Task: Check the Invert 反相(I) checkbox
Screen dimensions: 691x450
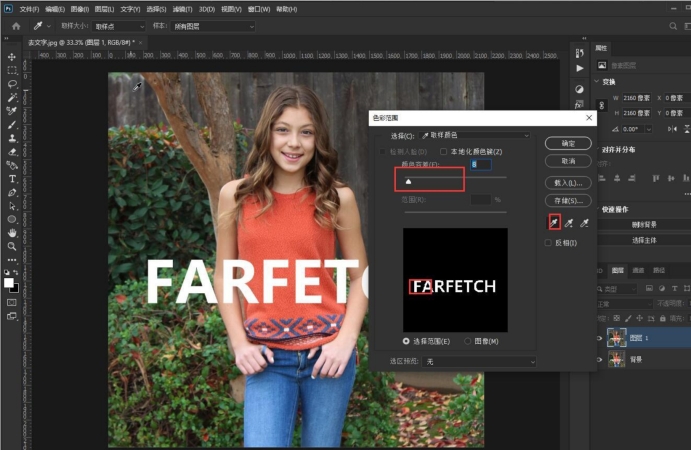Action: [x=548, y=243]
